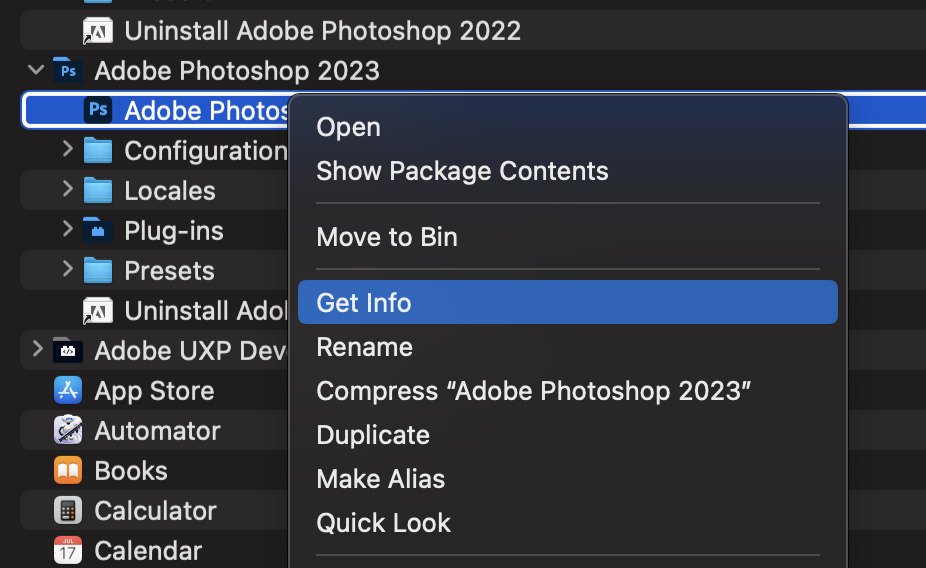Click the Books app icon

pyautogui.click(x=68, y=470)
